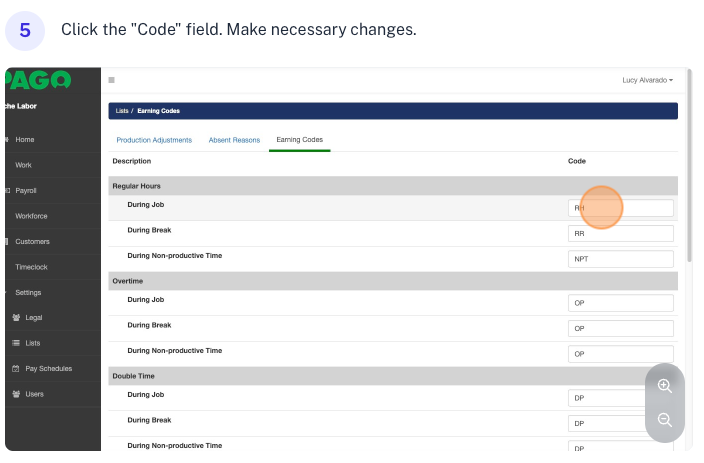The width and height of the screenshot is (704, 463).
Task: Click the zoom out magnifier icon
Action: [x=665, y=420]
